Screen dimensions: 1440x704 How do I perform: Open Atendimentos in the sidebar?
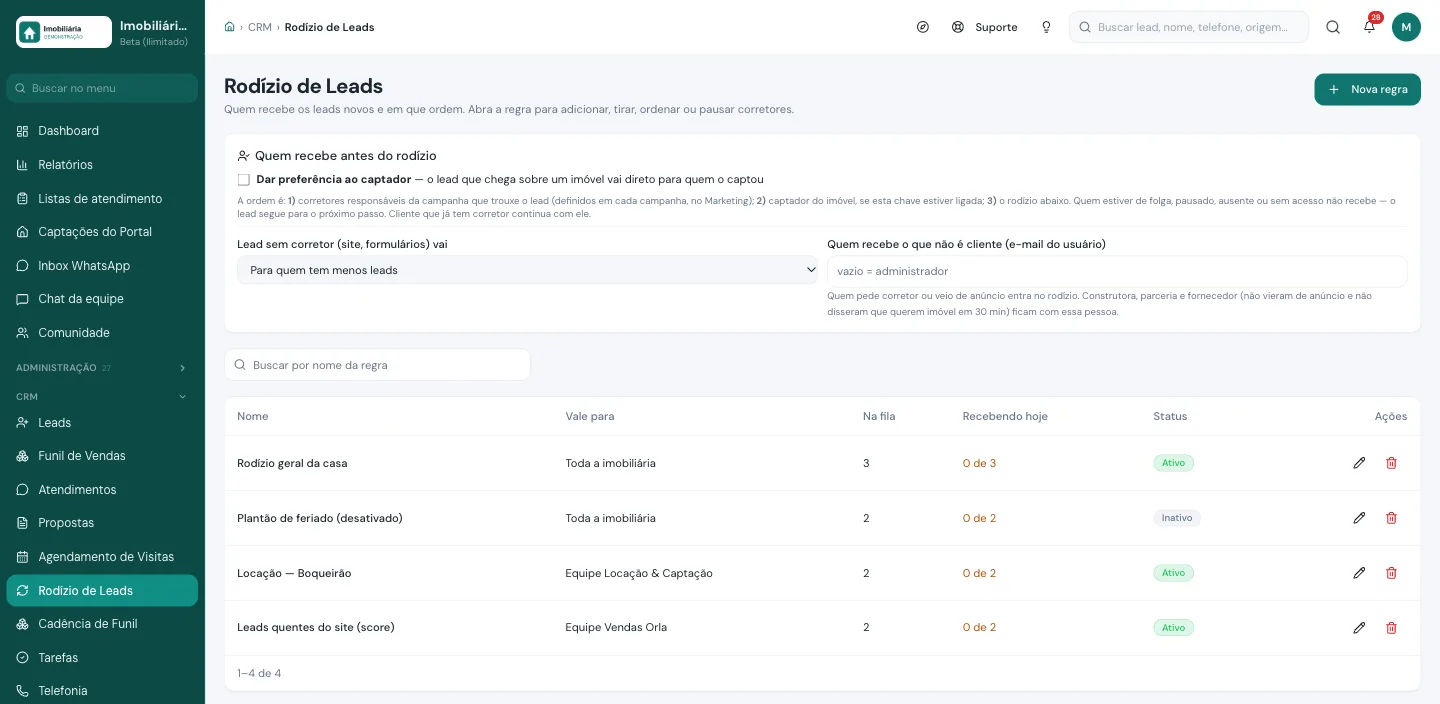tap(102, 490)
